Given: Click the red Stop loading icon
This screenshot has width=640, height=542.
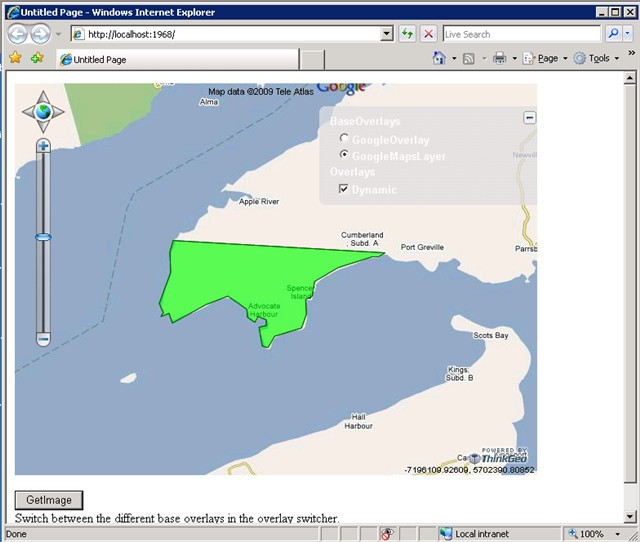Looking at the screenshot, I should pos(428,34).
